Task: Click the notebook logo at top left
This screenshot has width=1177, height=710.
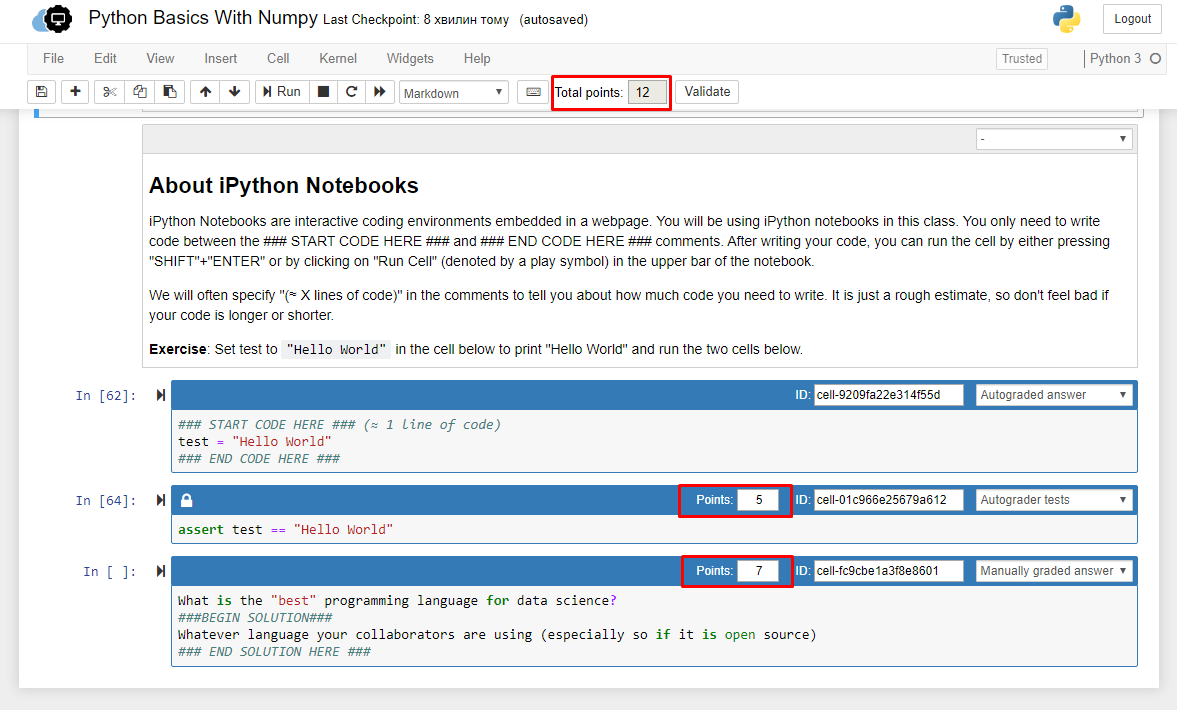Action: click(x=53, y=19)
